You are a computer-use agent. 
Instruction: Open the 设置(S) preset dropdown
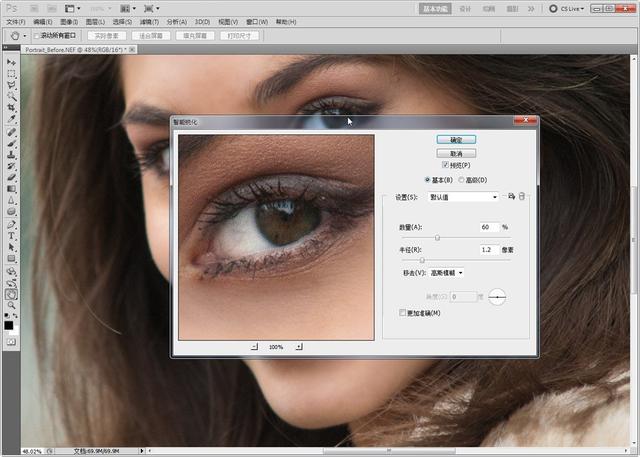[463, 197]
